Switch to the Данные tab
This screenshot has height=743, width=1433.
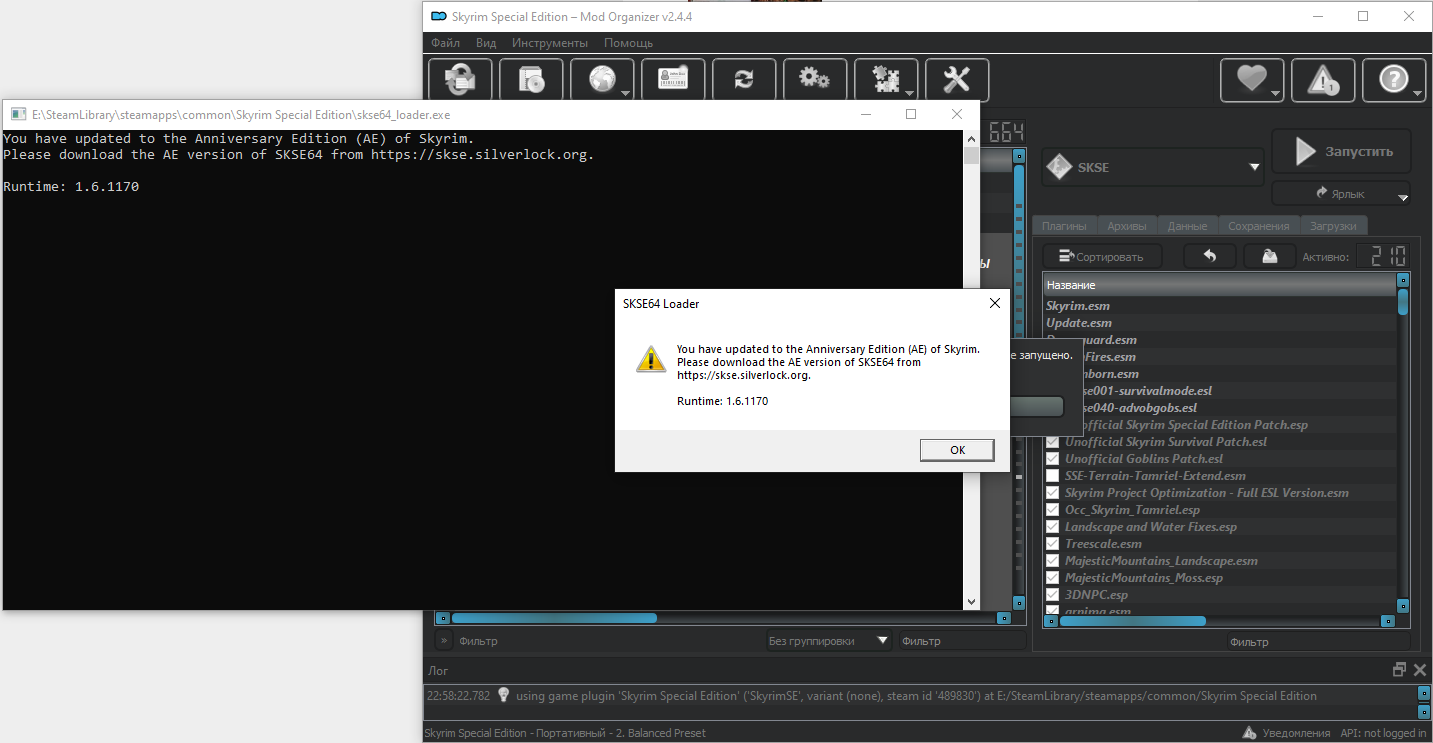pyautogui.click(x=1187, y=226)
